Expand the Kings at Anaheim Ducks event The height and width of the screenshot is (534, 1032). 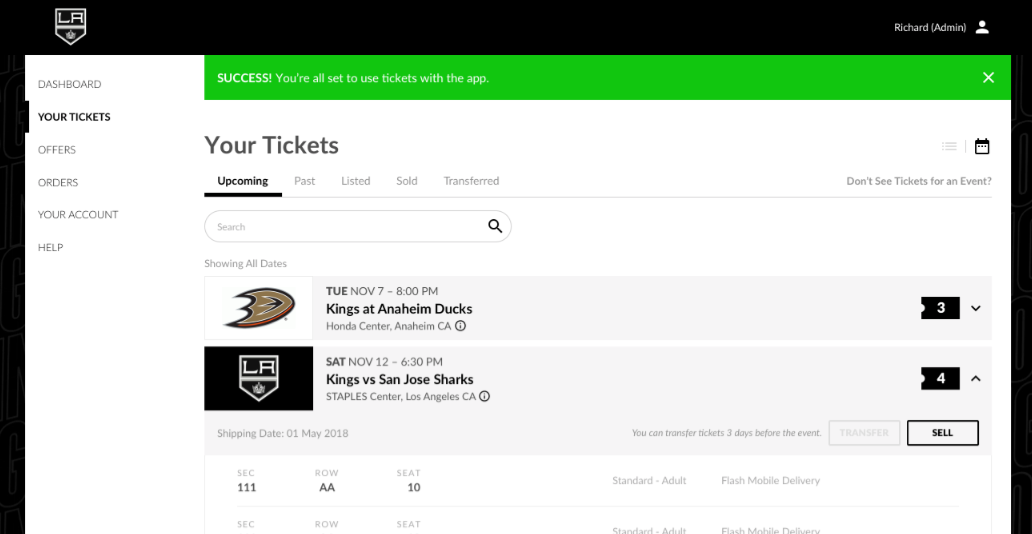click(x=976, y=308)
